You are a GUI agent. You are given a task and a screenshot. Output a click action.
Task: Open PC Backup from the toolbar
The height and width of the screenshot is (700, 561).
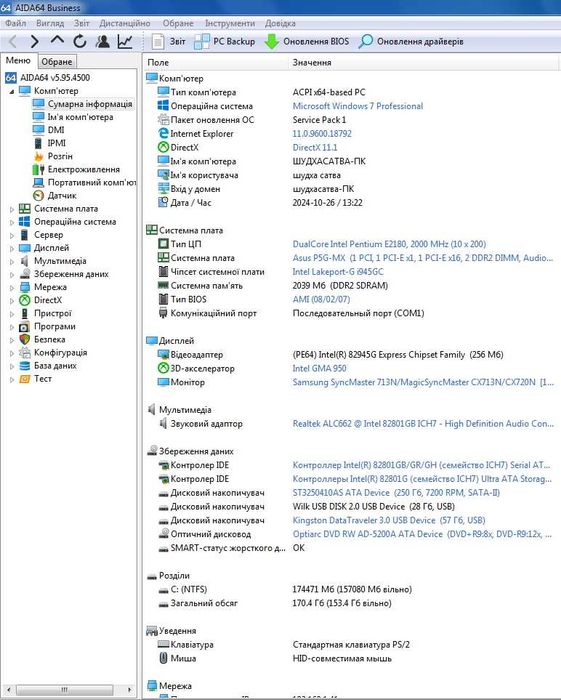click(225, 42)
